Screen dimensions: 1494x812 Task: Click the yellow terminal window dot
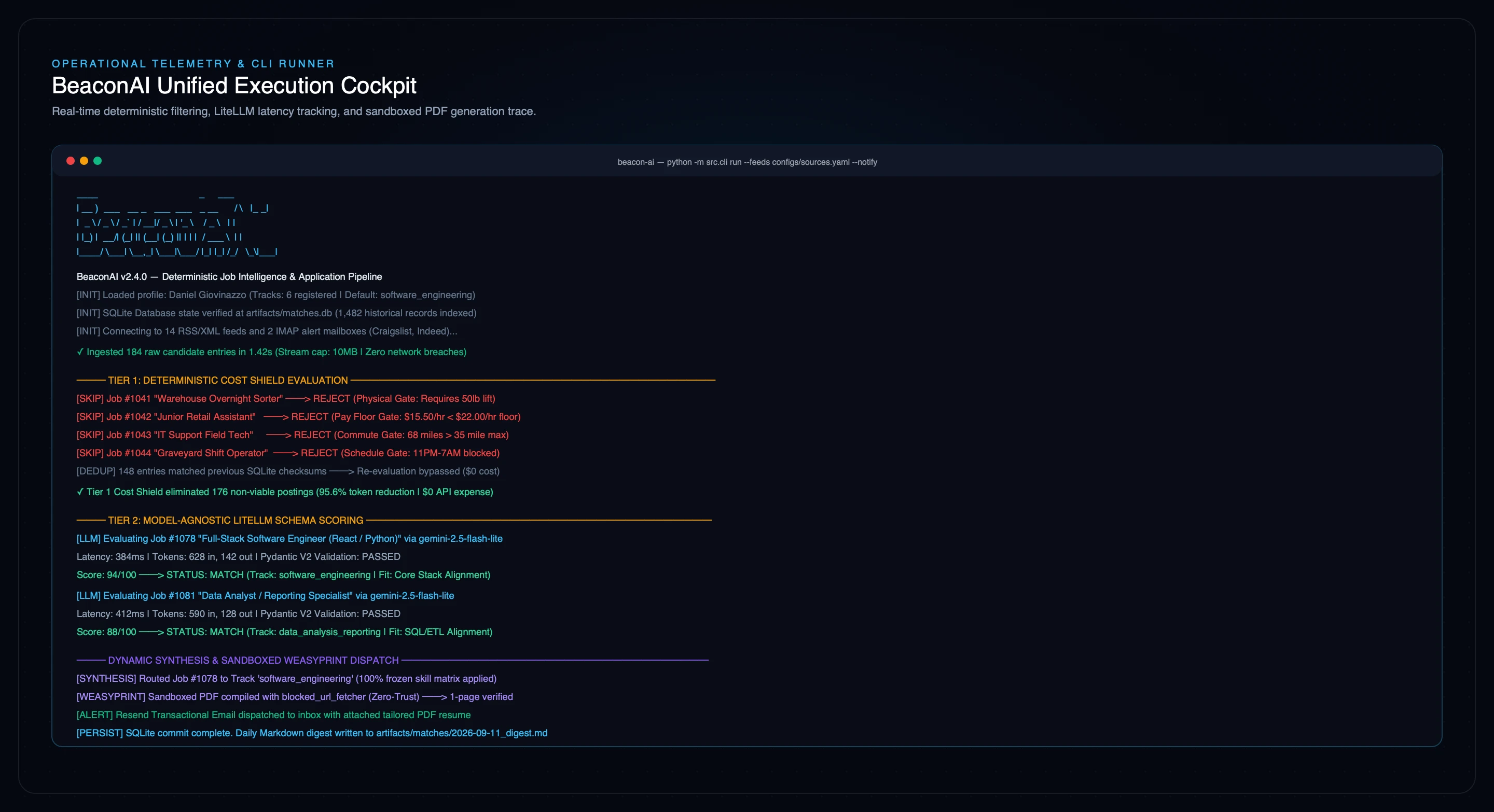coord(84,161)
